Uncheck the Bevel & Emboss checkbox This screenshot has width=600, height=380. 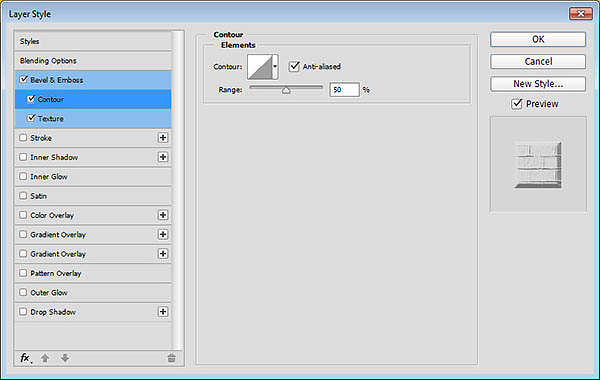(24, 79)
